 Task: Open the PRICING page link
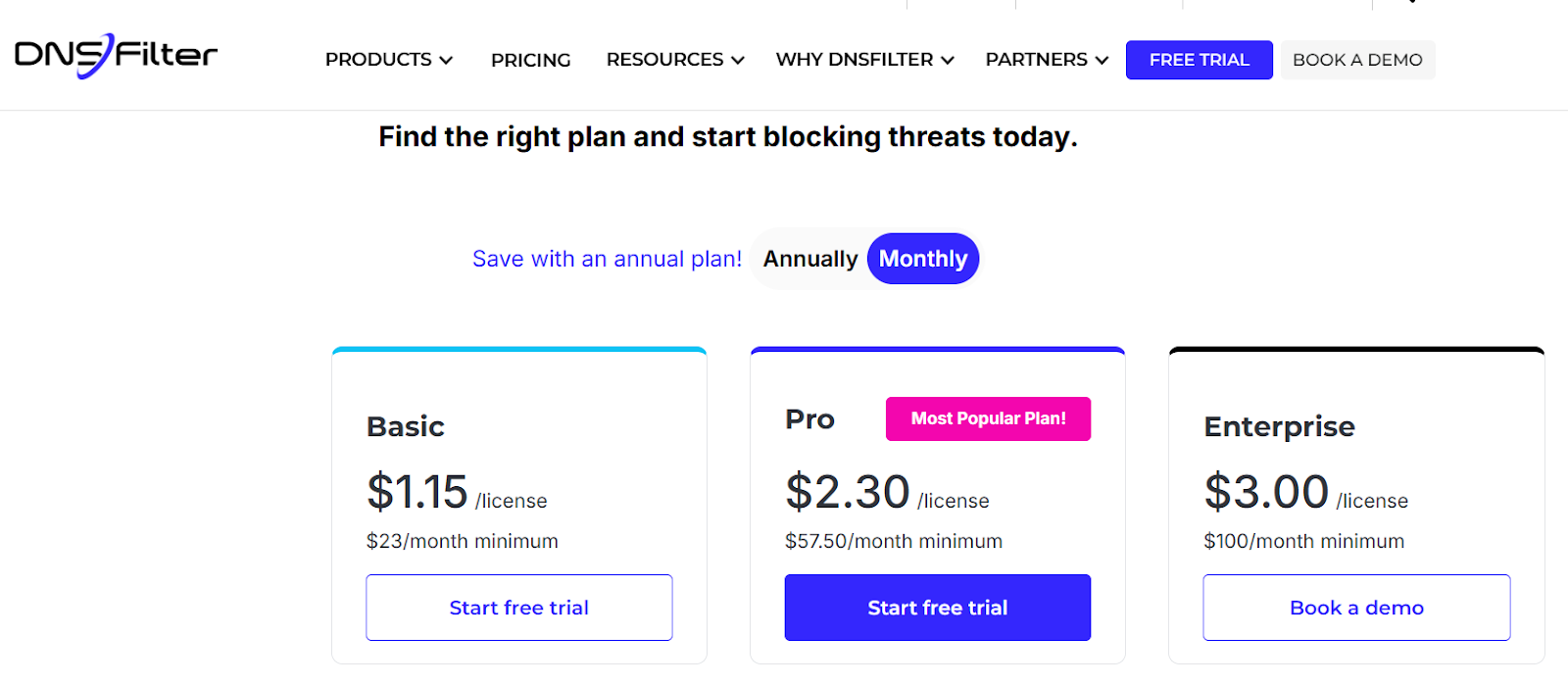point(530,60)
